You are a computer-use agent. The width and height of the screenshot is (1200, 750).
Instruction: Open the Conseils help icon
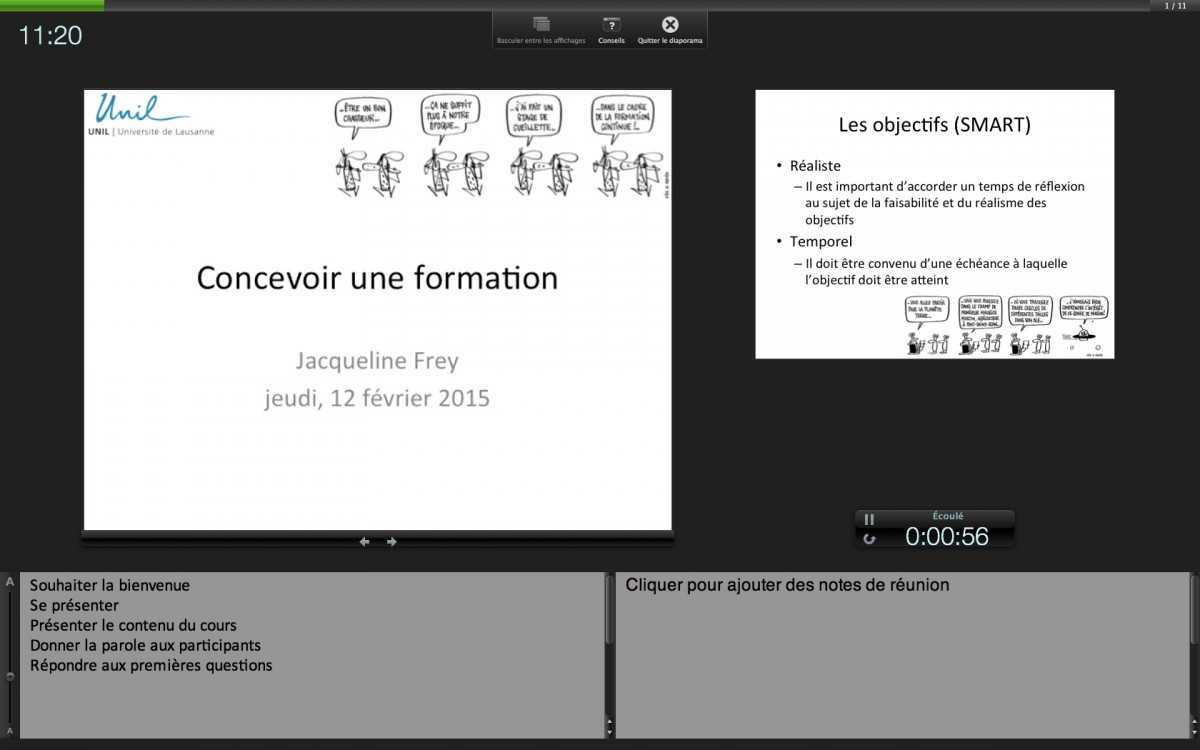click(611, 25)
